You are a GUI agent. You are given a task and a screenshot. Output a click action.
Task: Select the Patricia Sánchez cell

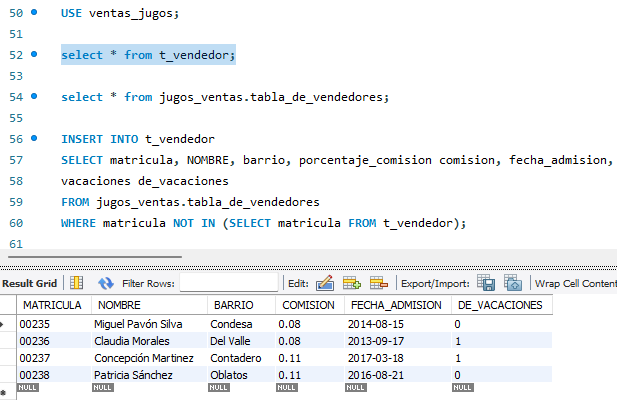(150, 375)
